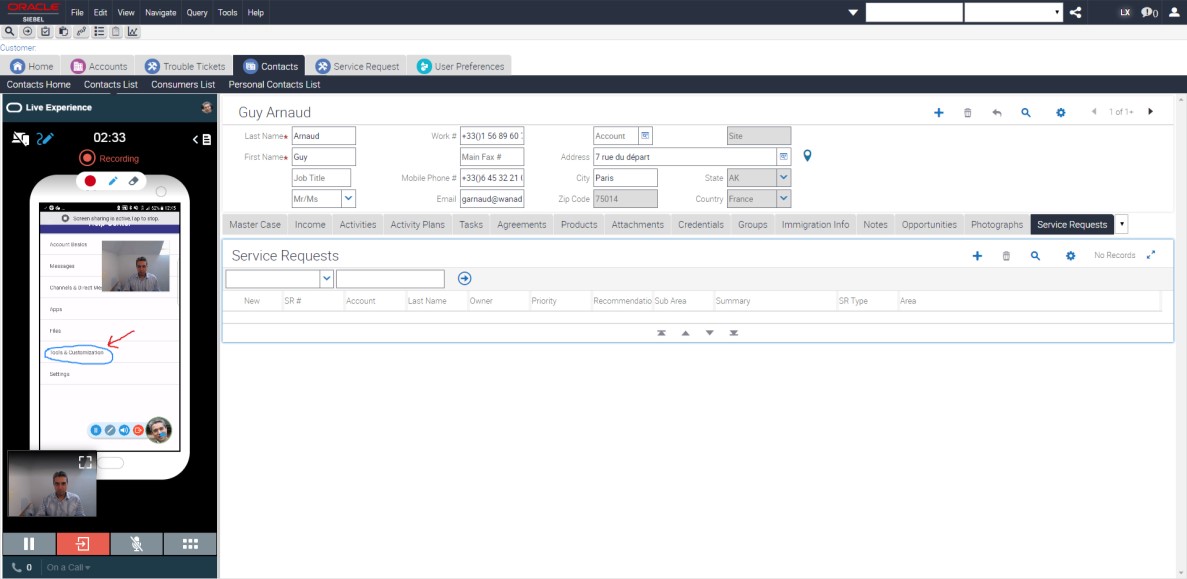The image size is (1187, 579).
Task: Open the Mr/Ms title dropdown
Action: [348, 198]
